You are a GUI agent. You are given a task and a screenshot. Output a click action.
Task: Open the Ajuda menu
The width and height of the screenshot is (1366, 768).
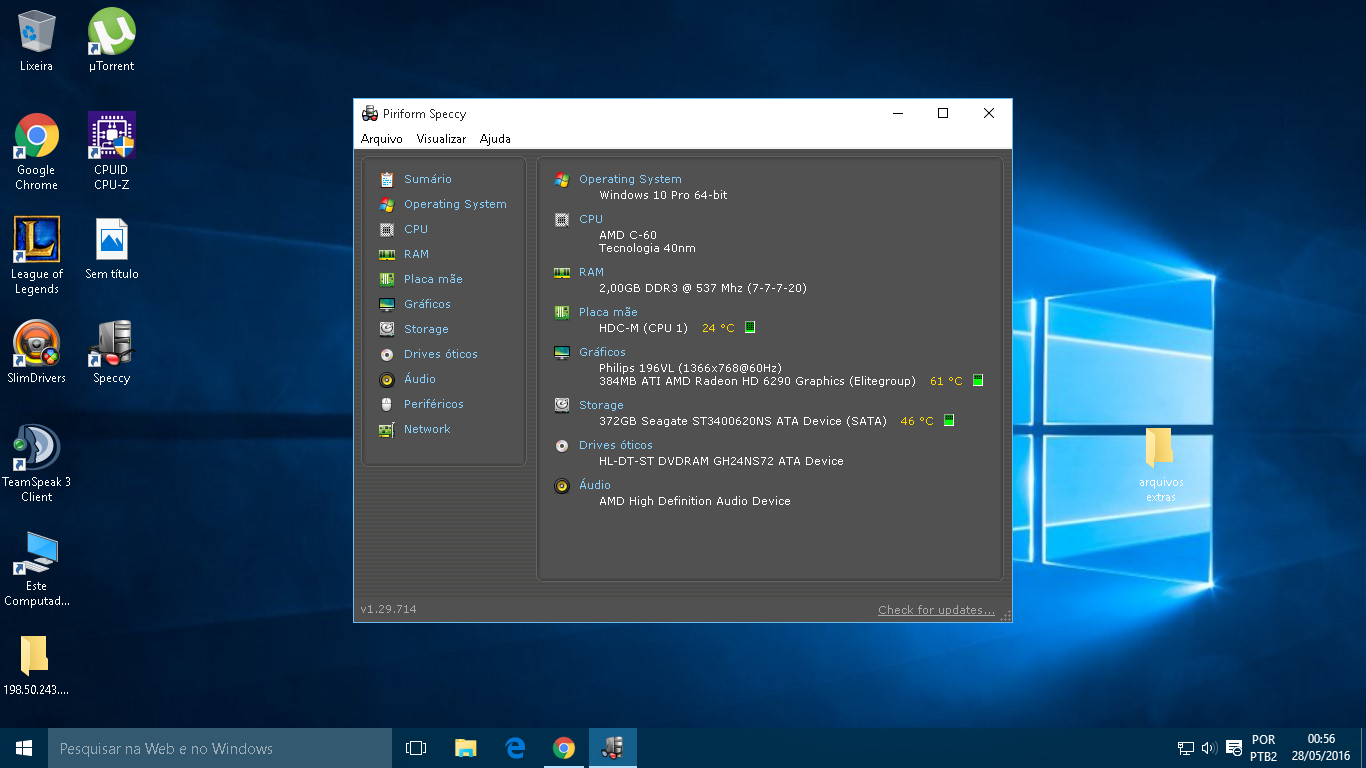[x=495, y=139]
